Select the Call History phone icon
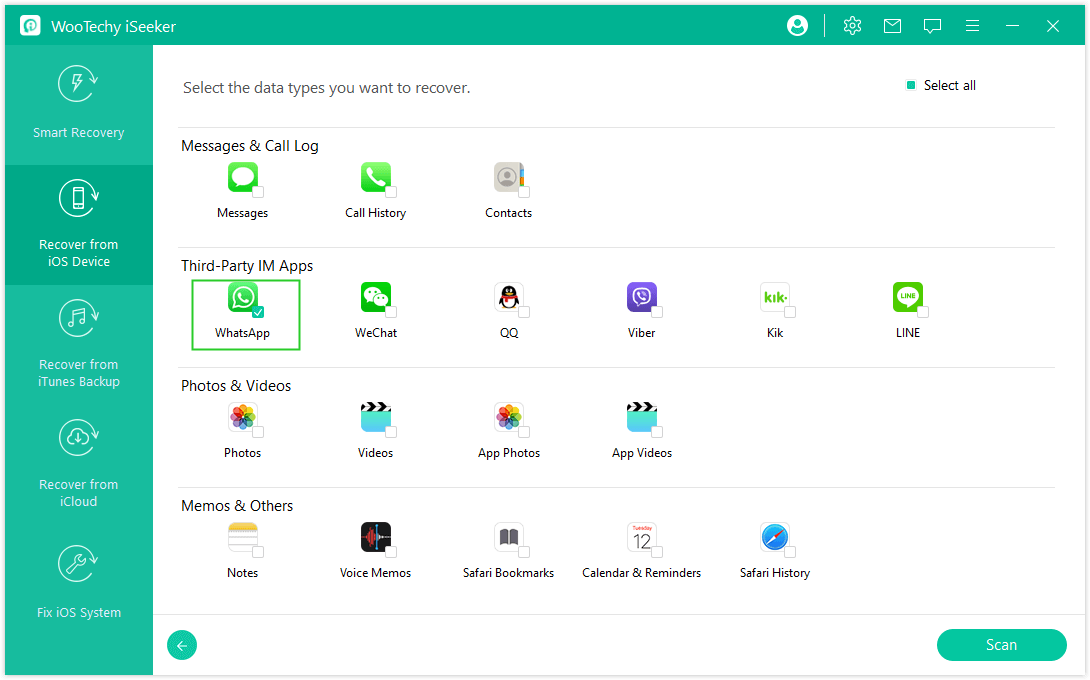Image resolution: width=1090 pixels, height=680 pixels. click(x=375, y=177)
